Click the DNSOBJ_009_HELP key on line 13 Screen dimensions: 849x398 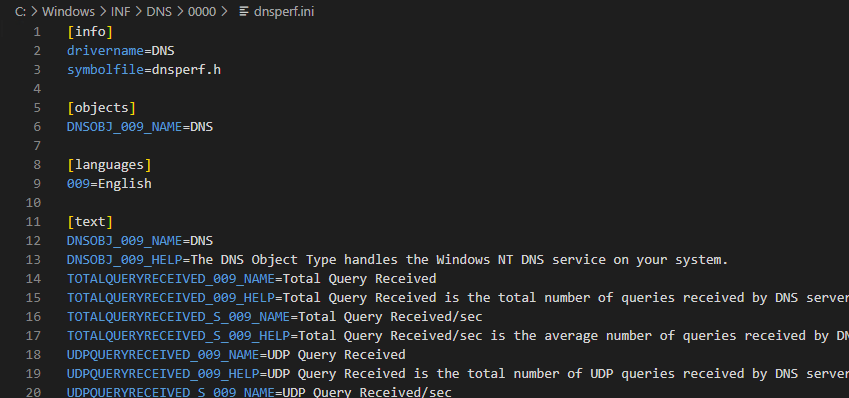[125, 260]
